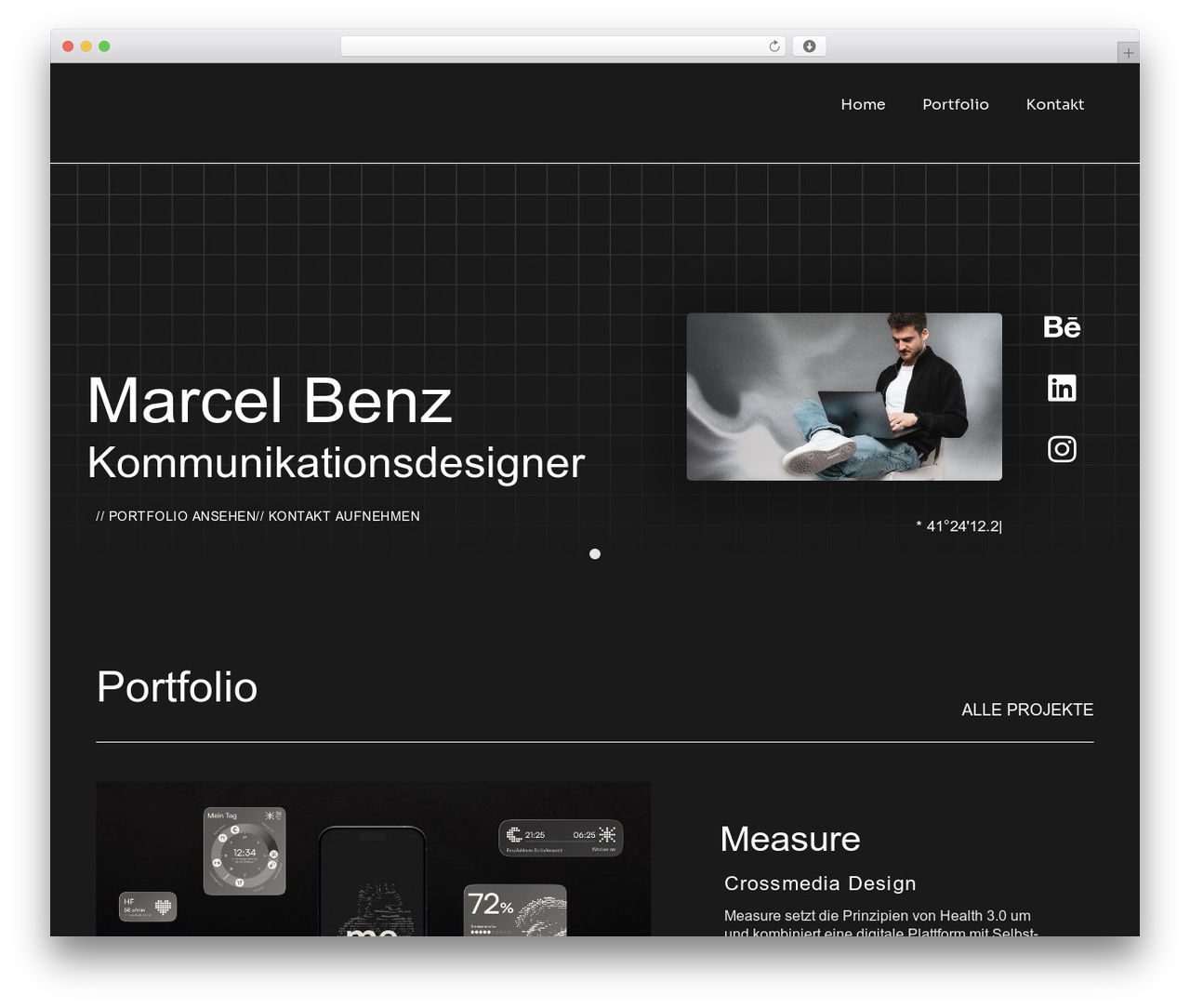Click the Kommunikationsdesigner subtitle
Viewport: 1190px width, 1008px height.
336,463
